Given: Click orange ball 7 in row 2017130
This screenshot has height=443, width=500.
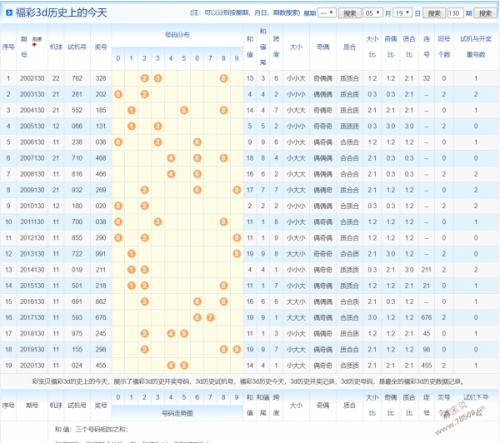Looking at the screenshot, I should point(210,317).
